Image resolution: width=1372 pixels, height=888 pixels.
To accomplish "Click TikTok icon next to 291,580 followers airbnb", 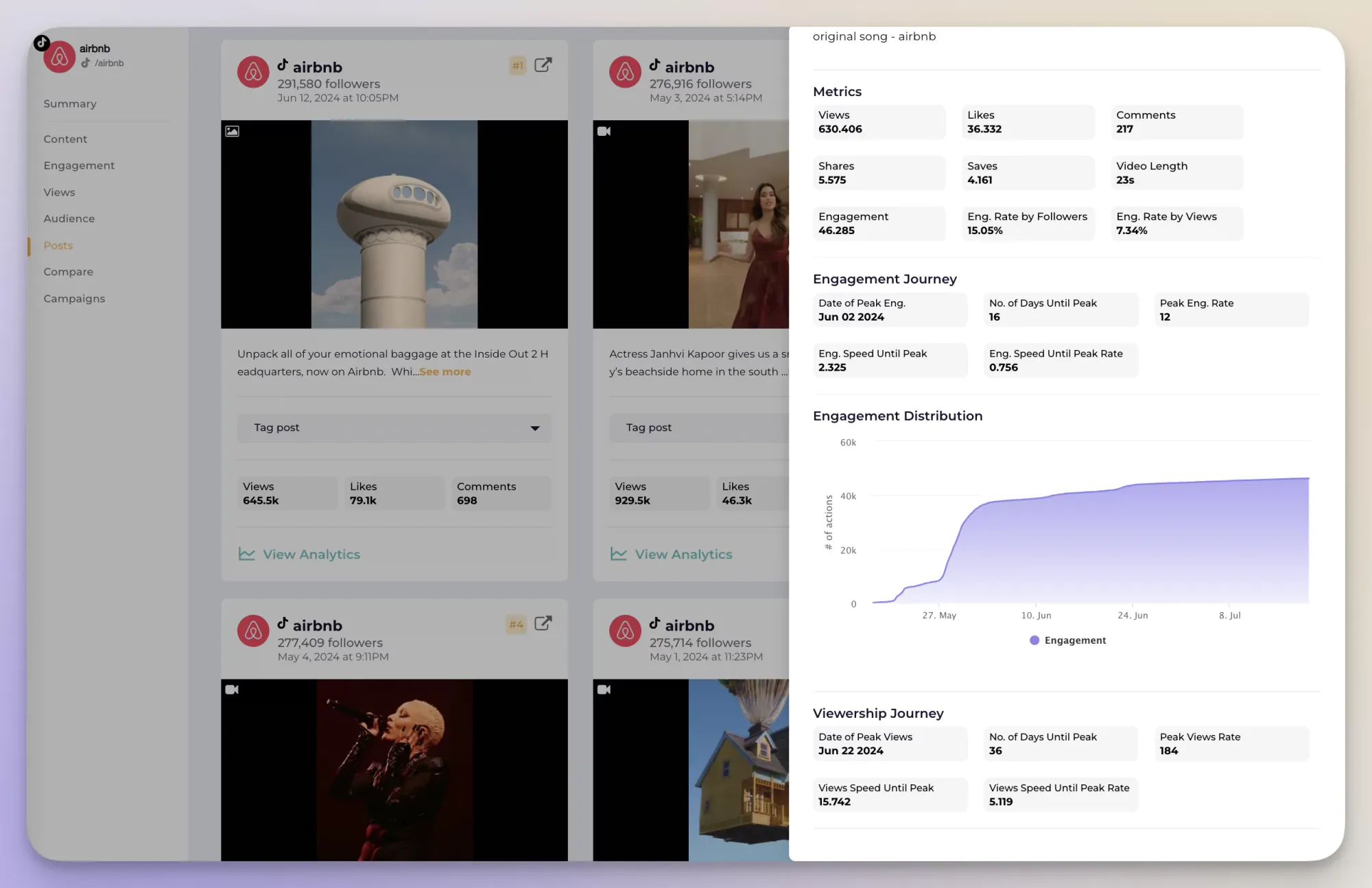I will [283, 65].
